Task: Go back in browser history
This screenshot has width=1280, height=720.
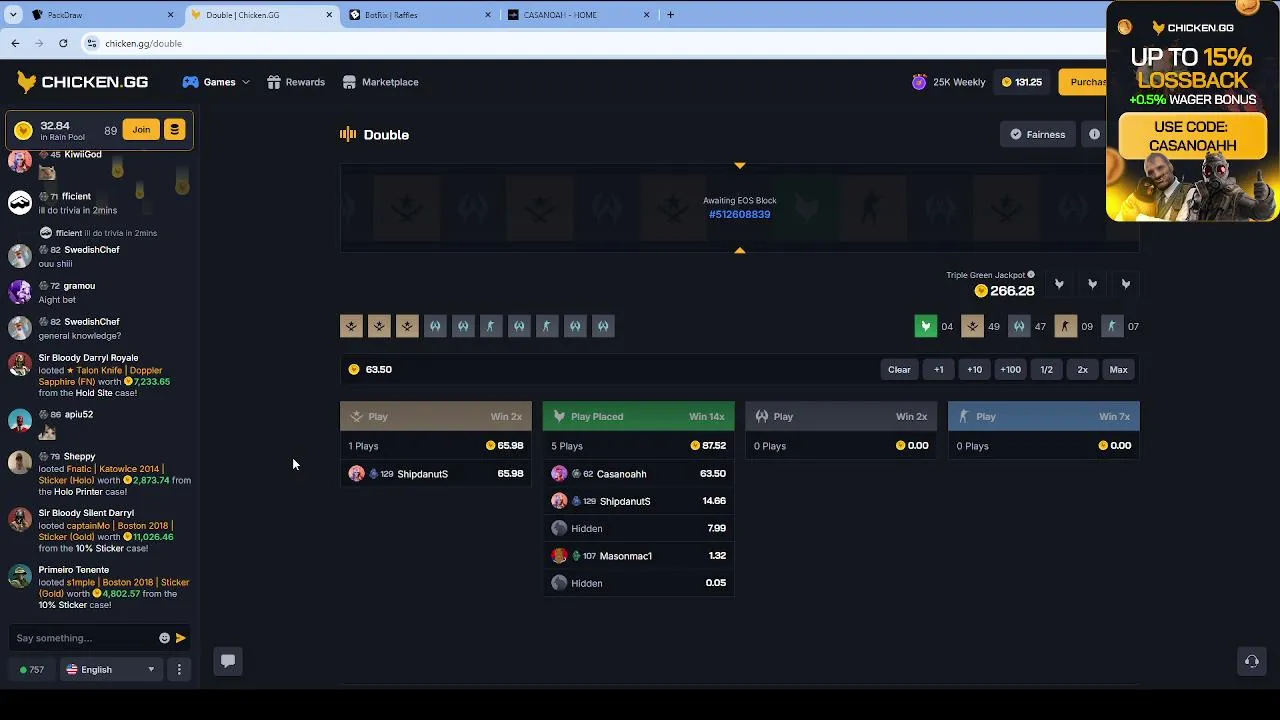Action: pos(15,43)
